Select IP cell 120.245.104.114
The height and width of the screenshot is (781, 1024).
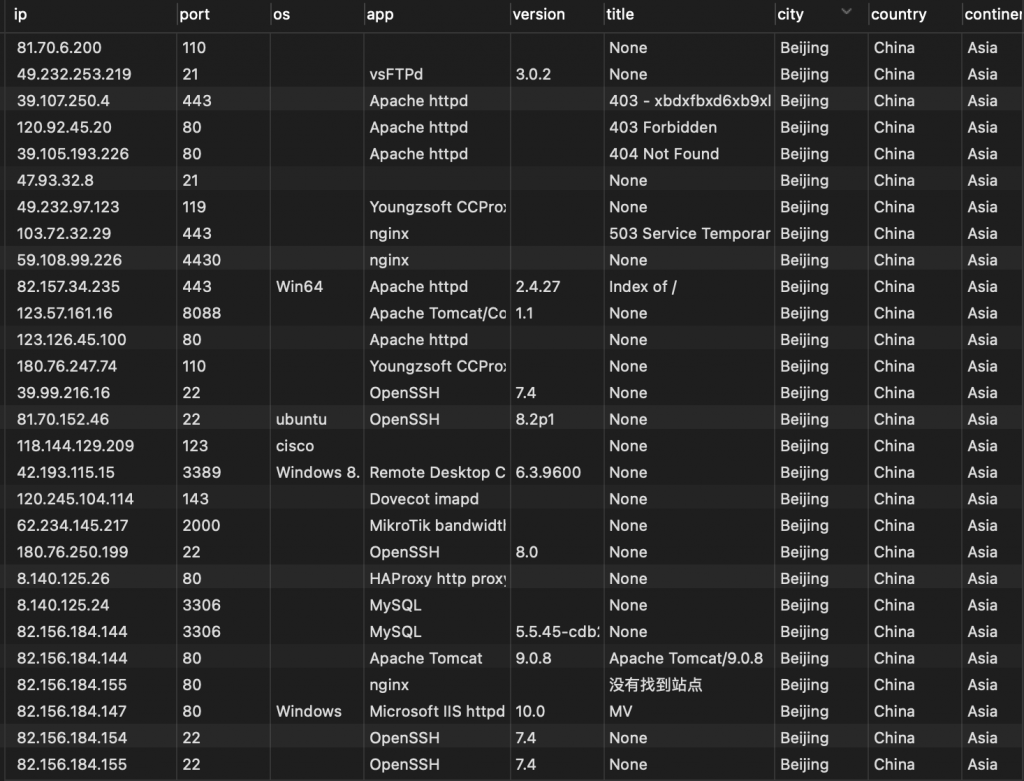click(x=75, y=500)
